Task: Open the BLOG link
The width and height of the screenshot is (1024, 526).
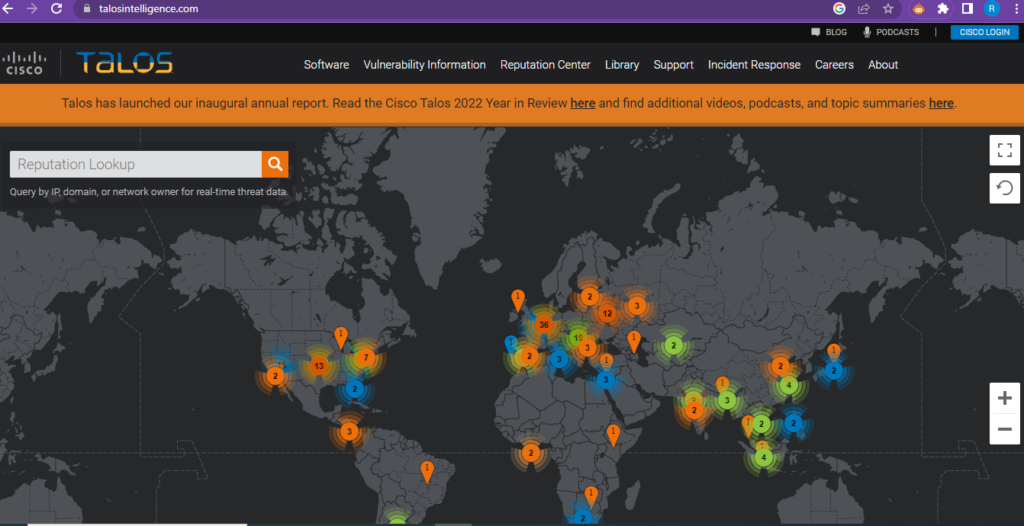Action: (829, 32)
